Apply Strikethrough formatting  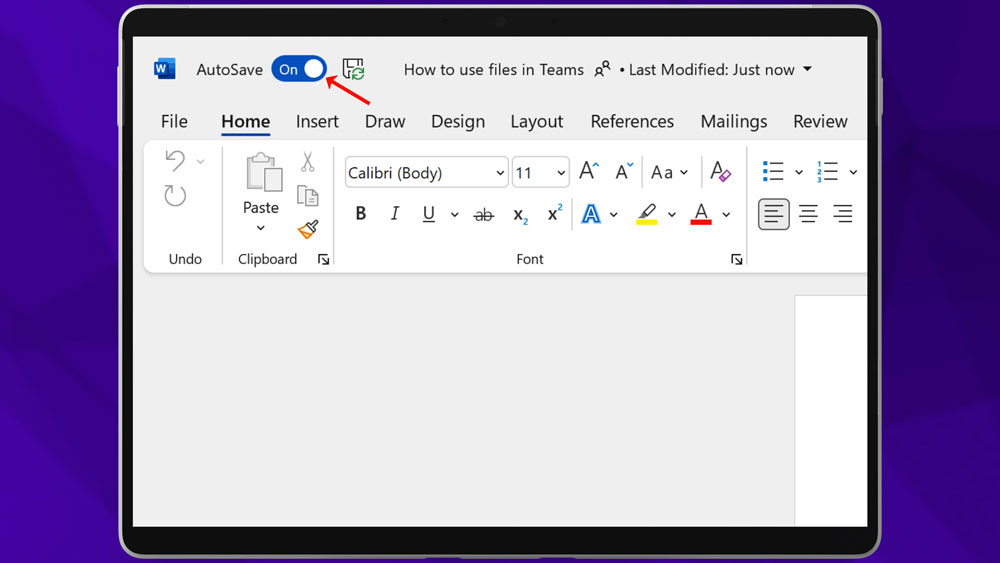[x=484, y=214]
